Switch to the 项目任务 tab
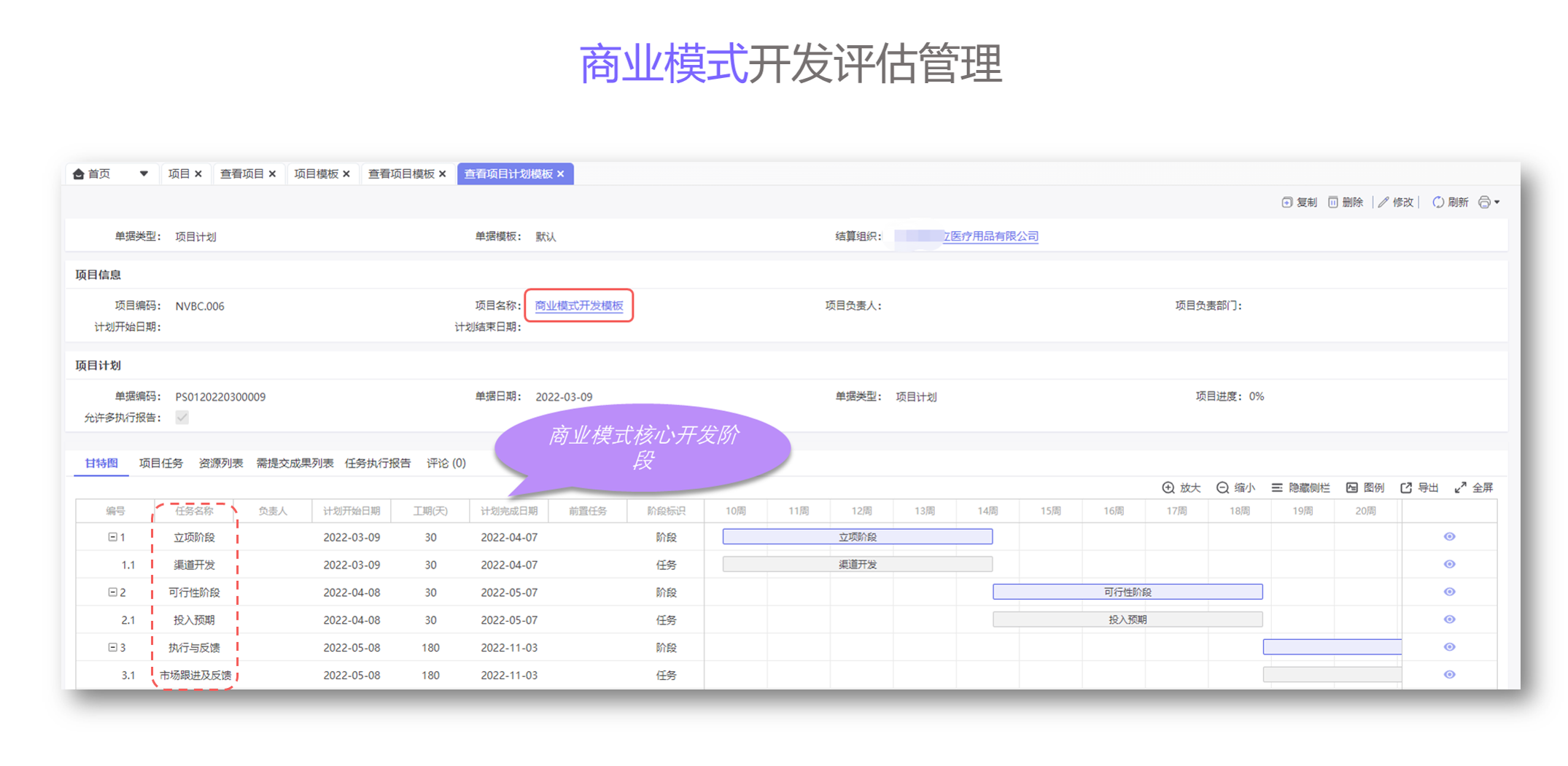 160,463
